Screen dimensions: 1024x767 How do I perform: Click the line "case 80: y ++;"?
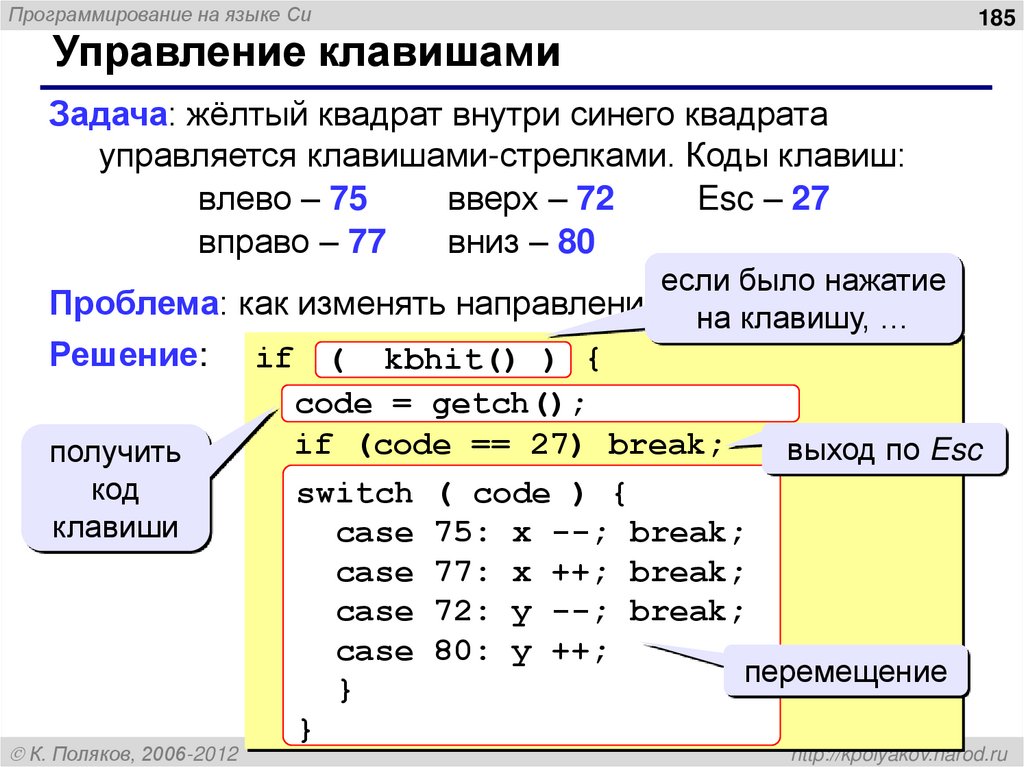pyautogui.click(x=472, y=651)
